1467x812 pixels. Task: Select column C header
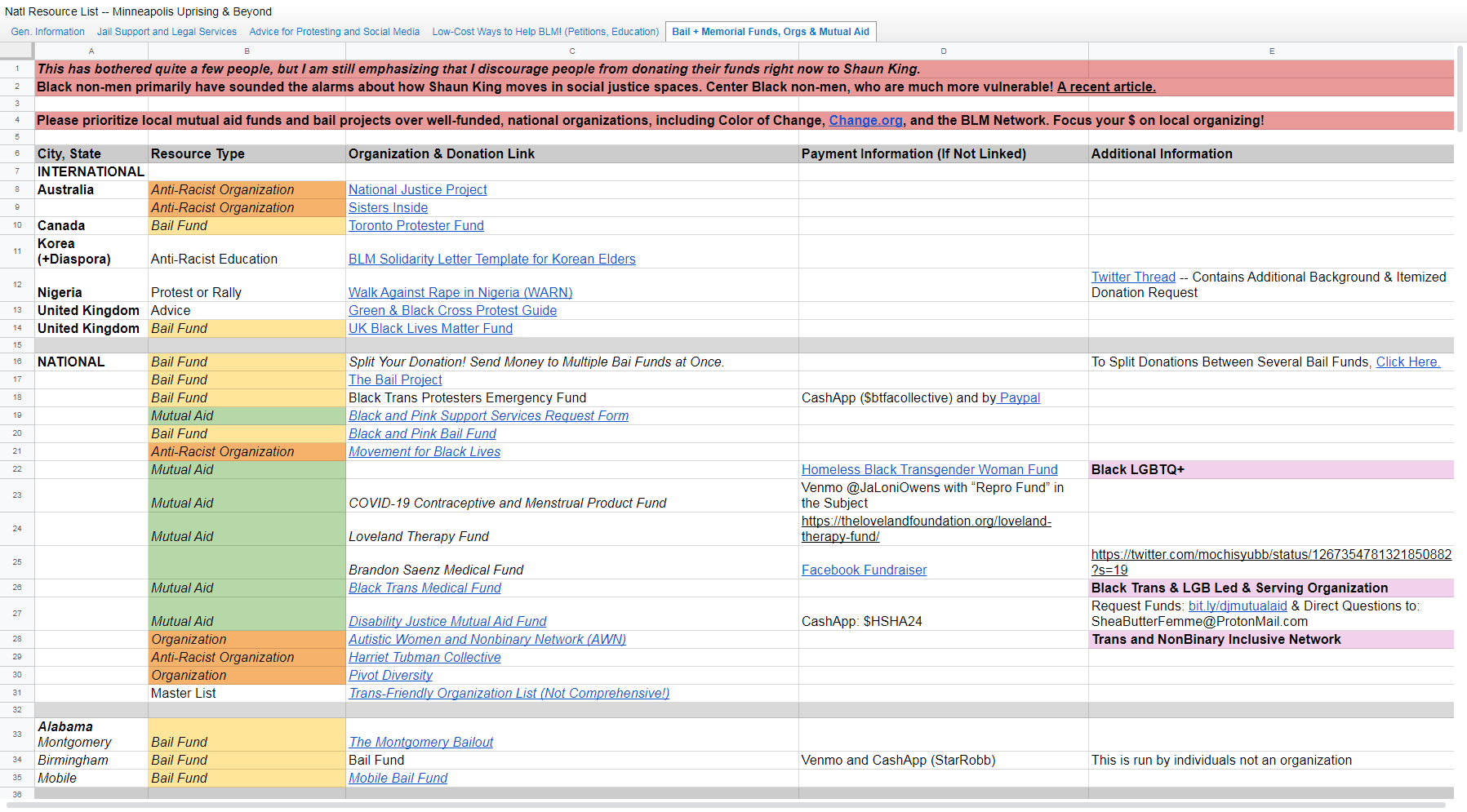click(x=572, y=51)
